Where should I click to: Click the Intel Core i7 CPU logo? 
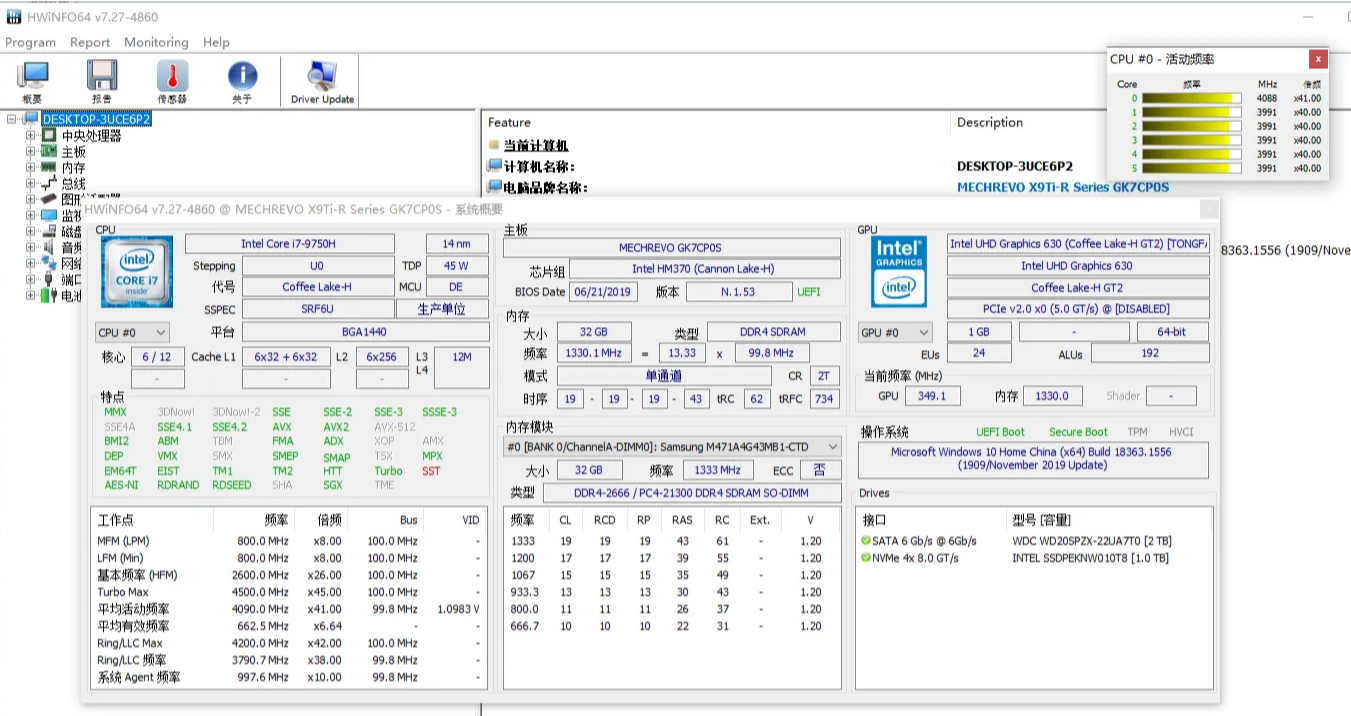point(137,271)
